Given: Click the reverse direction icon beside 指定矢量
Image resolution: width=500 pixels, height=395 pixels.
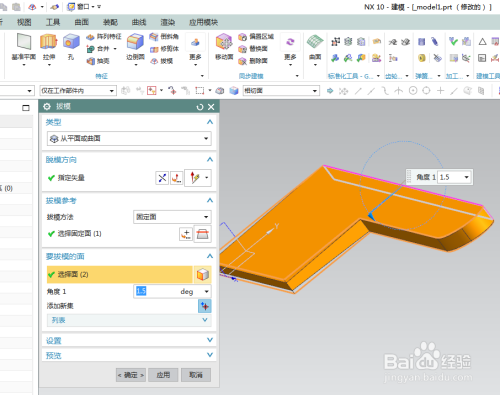Looking at the screenshot, I should 162,178.
